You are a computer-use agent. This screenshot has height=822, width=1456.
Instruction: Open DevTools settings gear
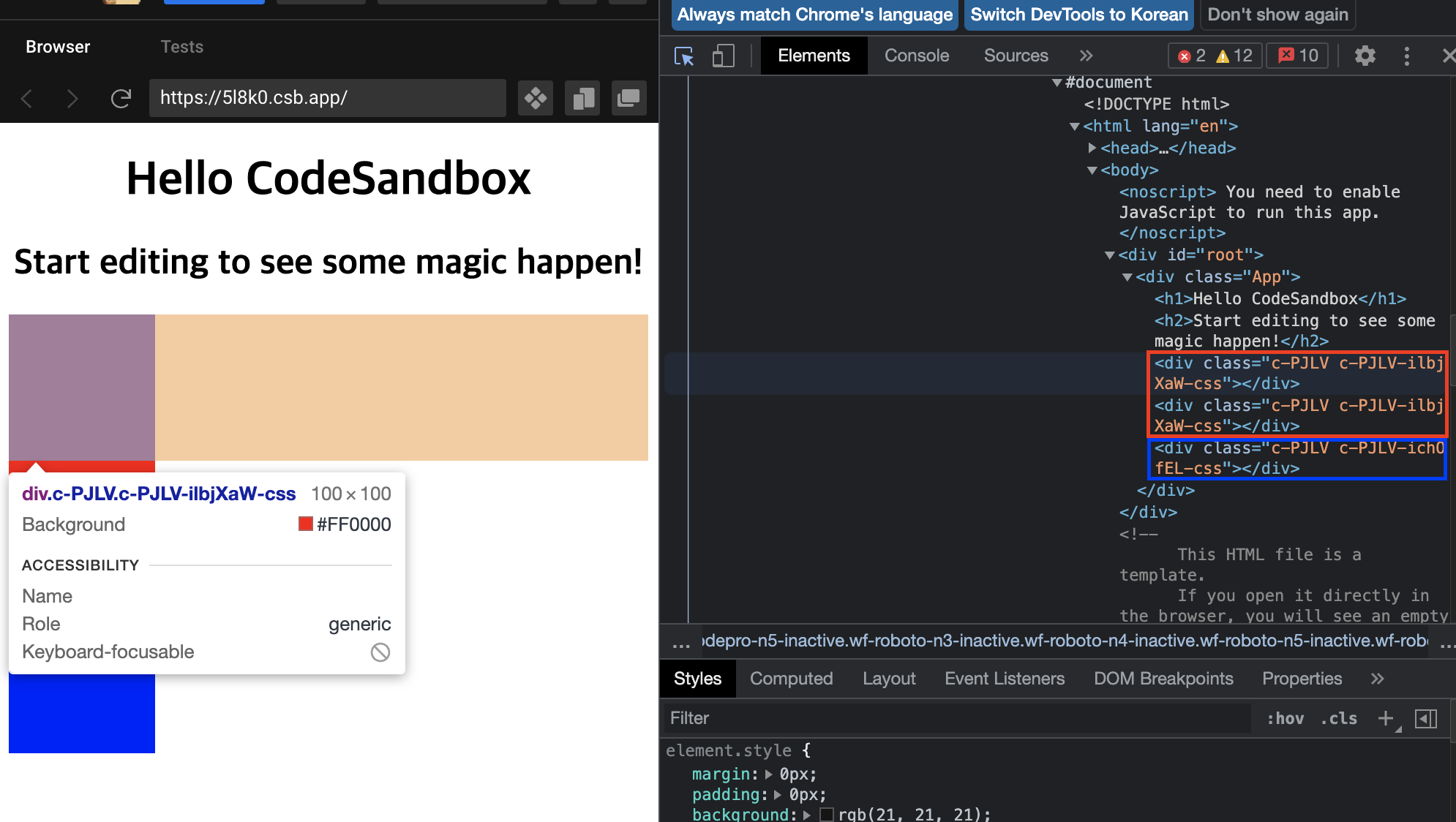[1365, 56]
